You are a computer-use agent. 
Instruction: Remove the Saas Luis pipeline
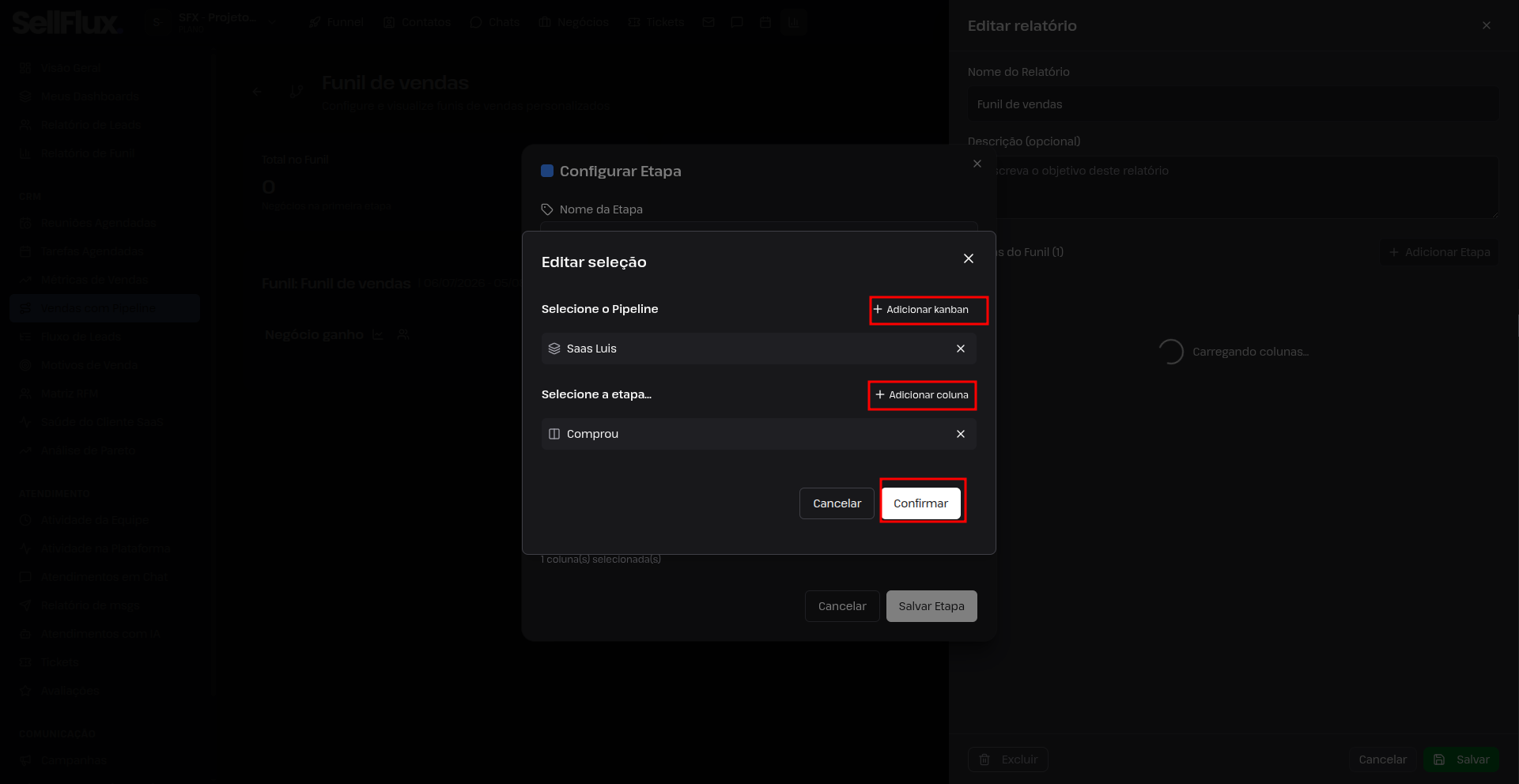click(x=961, y=349)
